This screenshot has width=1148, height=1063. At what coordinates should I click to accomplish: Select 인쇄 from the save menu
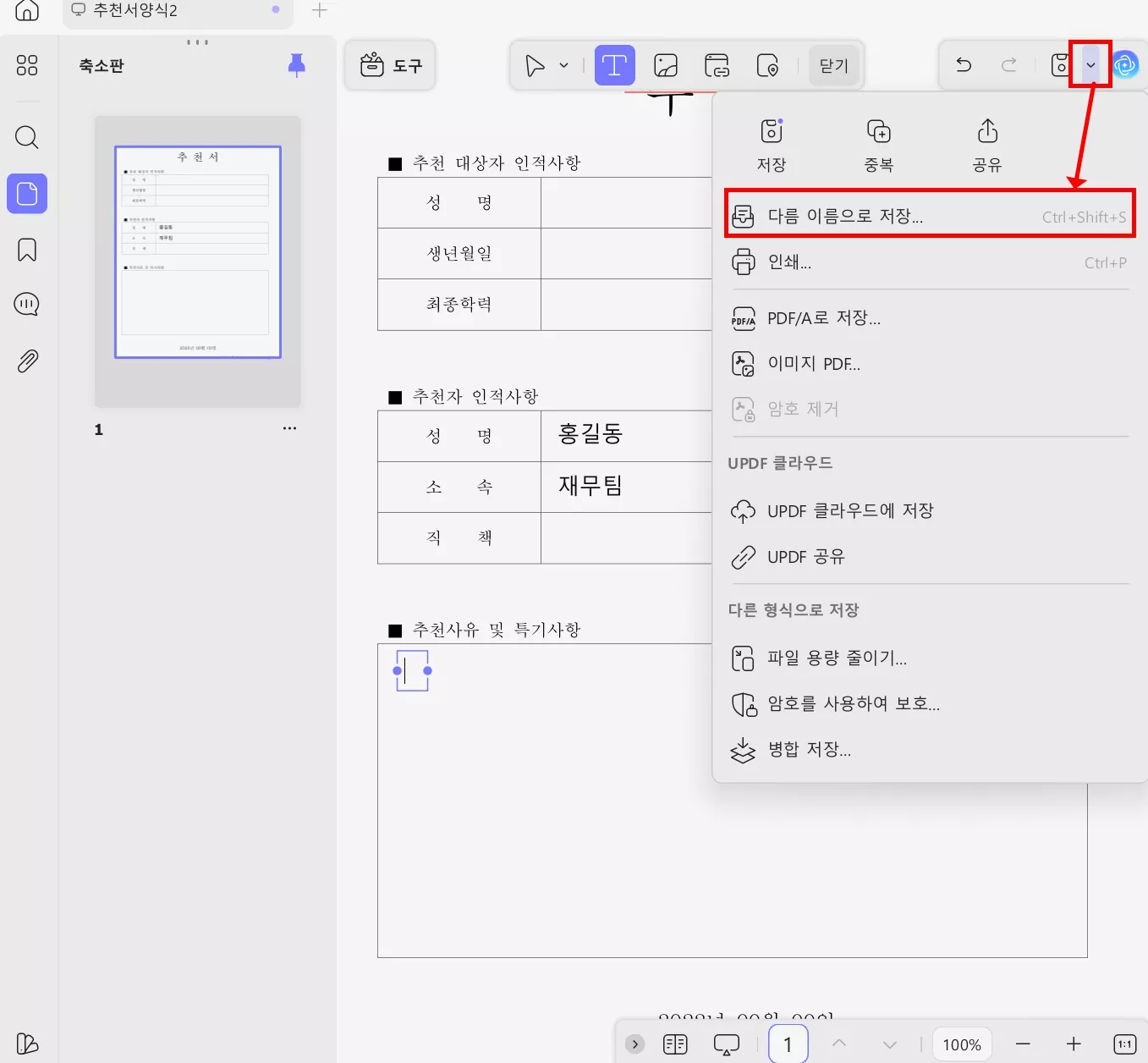[x=790, y=262]
